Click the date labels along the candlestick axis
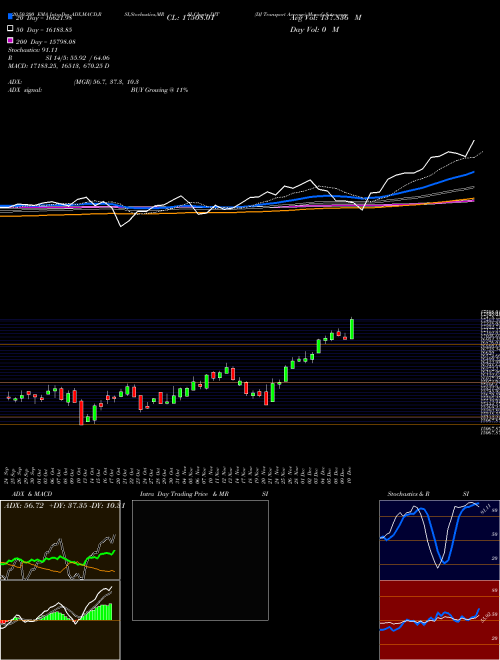 click(179, 474)
